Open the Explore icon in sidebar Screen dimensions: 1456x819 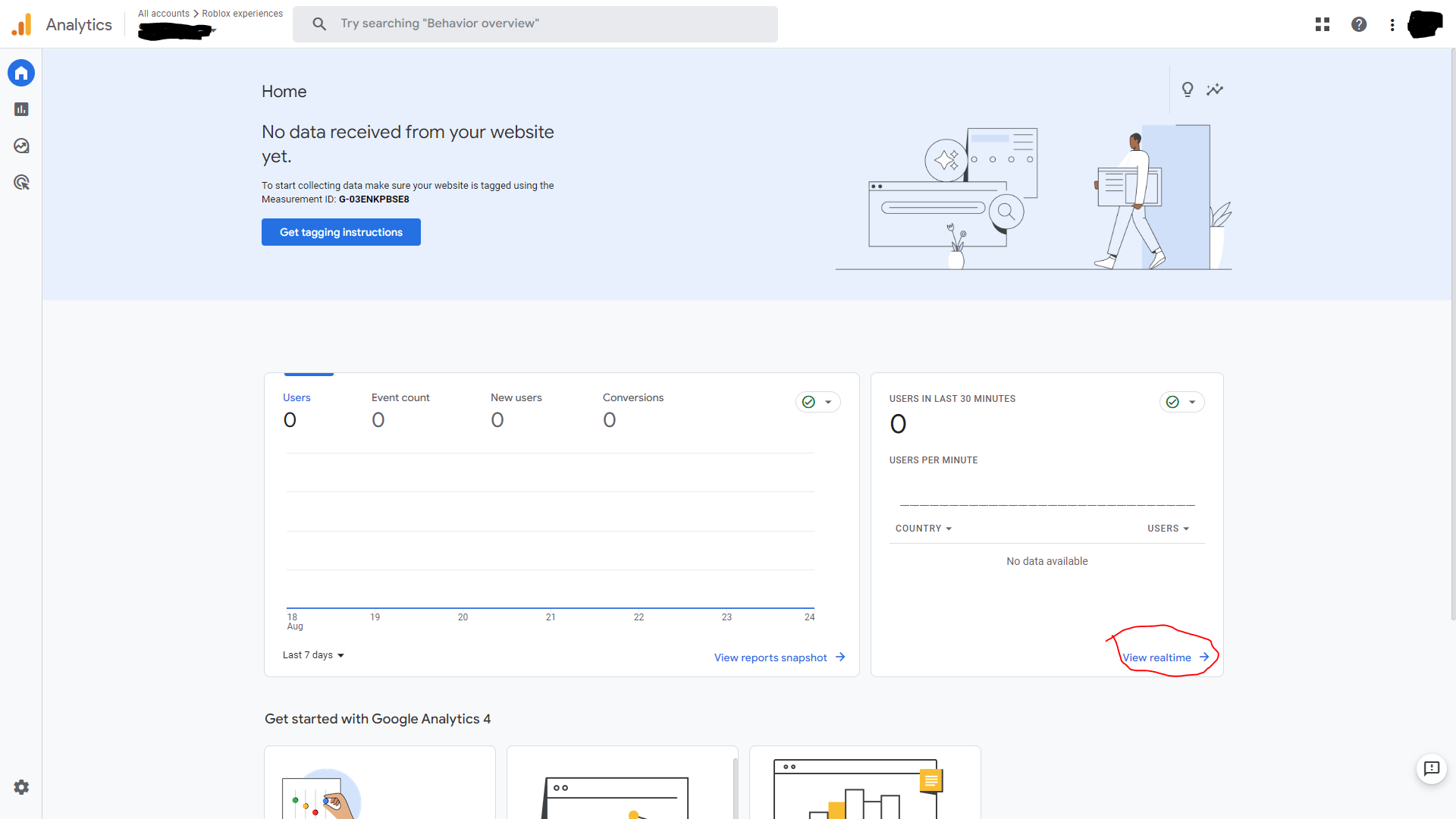[x=21, y=146]
